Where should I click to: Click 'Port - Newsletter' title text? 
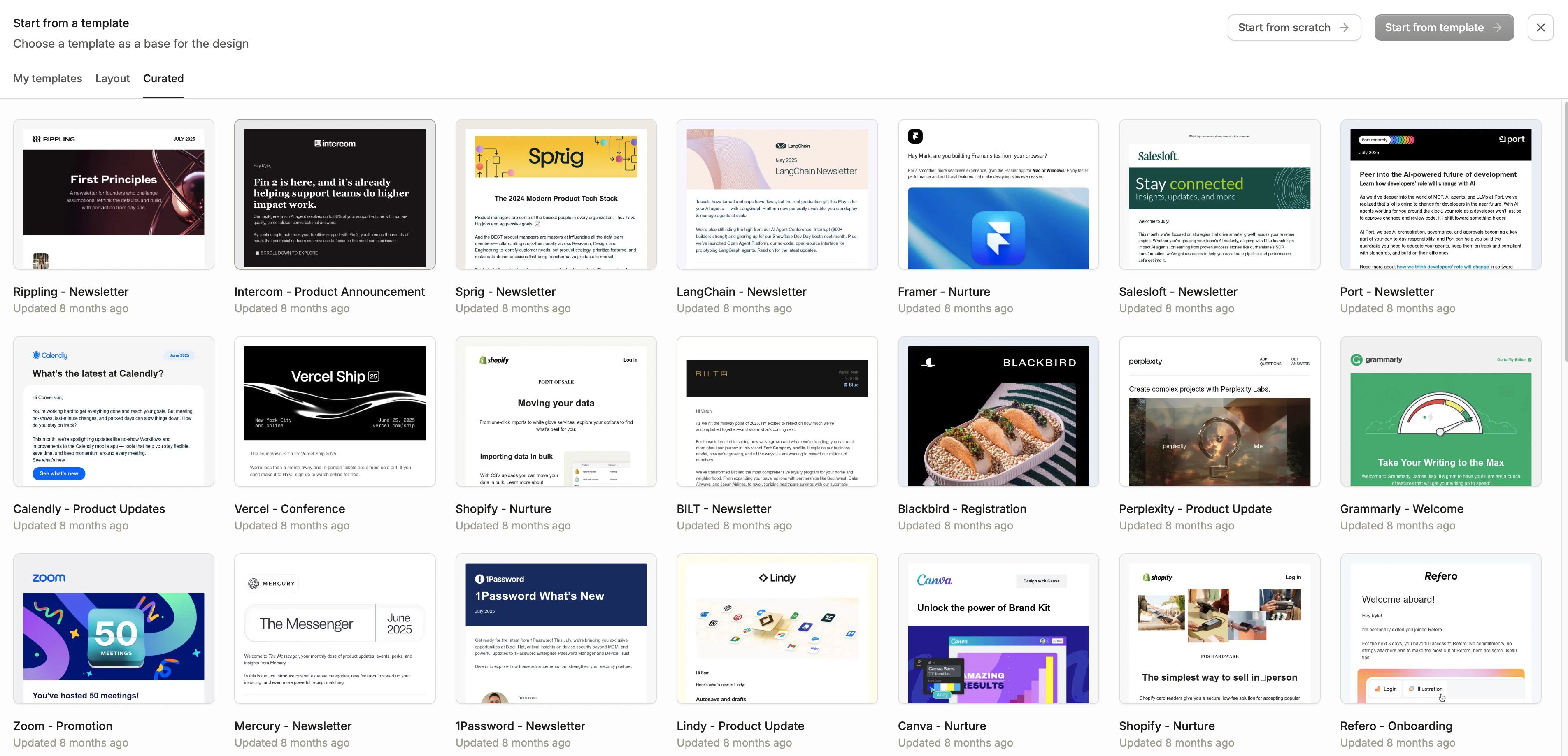[1387, 291]
